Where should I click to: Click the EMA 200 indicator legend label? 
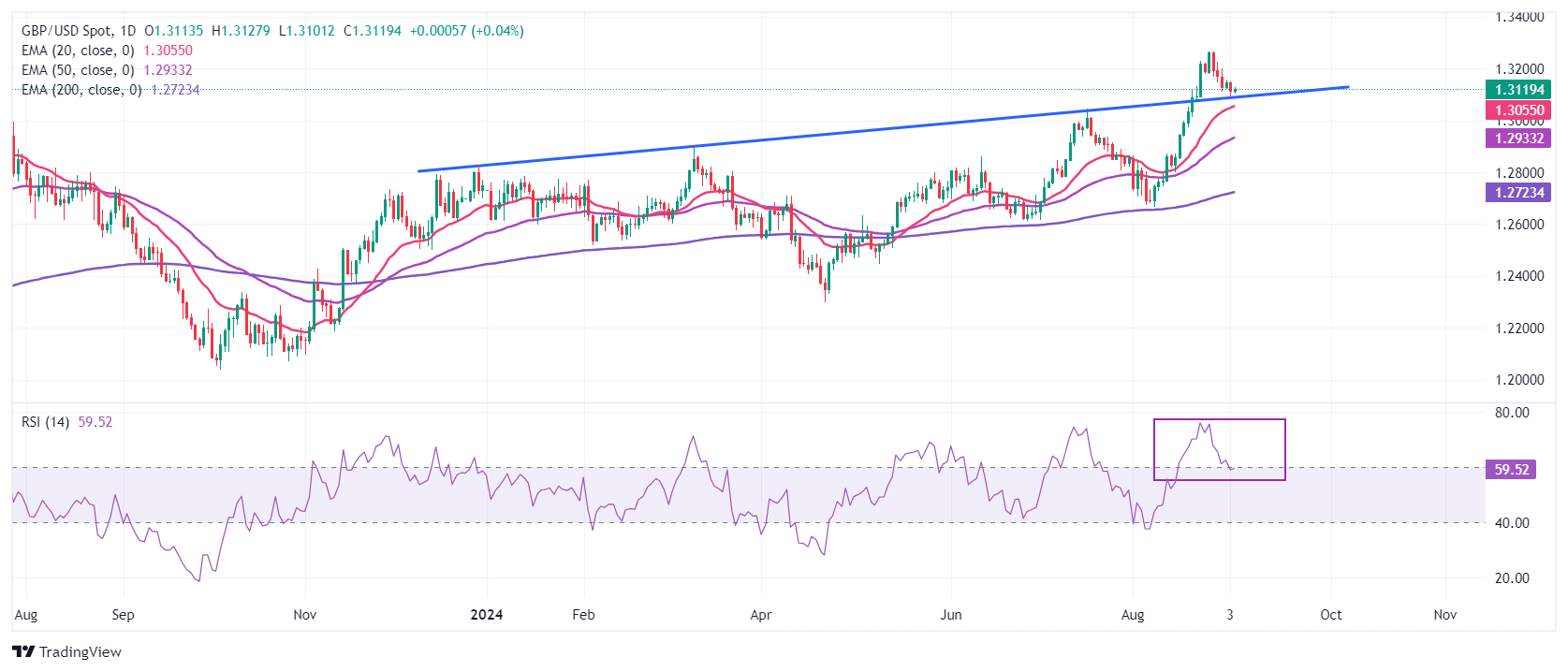pyautogui.click(x=81, y=90)
